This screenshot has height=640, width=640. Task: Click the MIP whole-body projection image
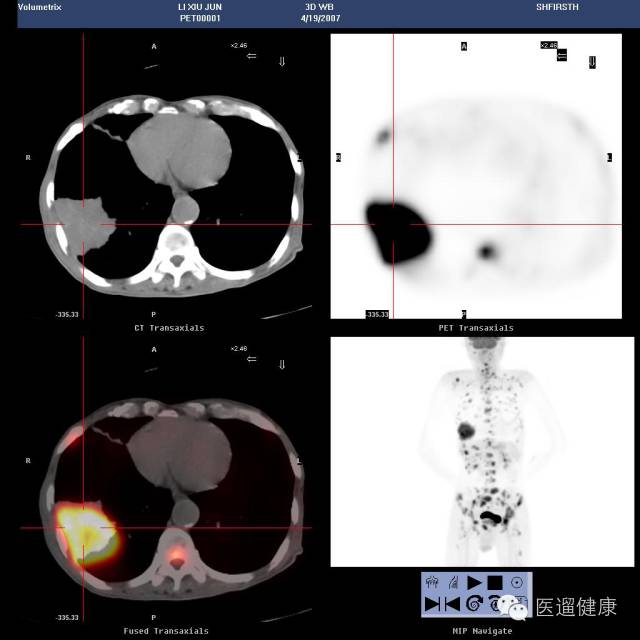pos(482,451)
